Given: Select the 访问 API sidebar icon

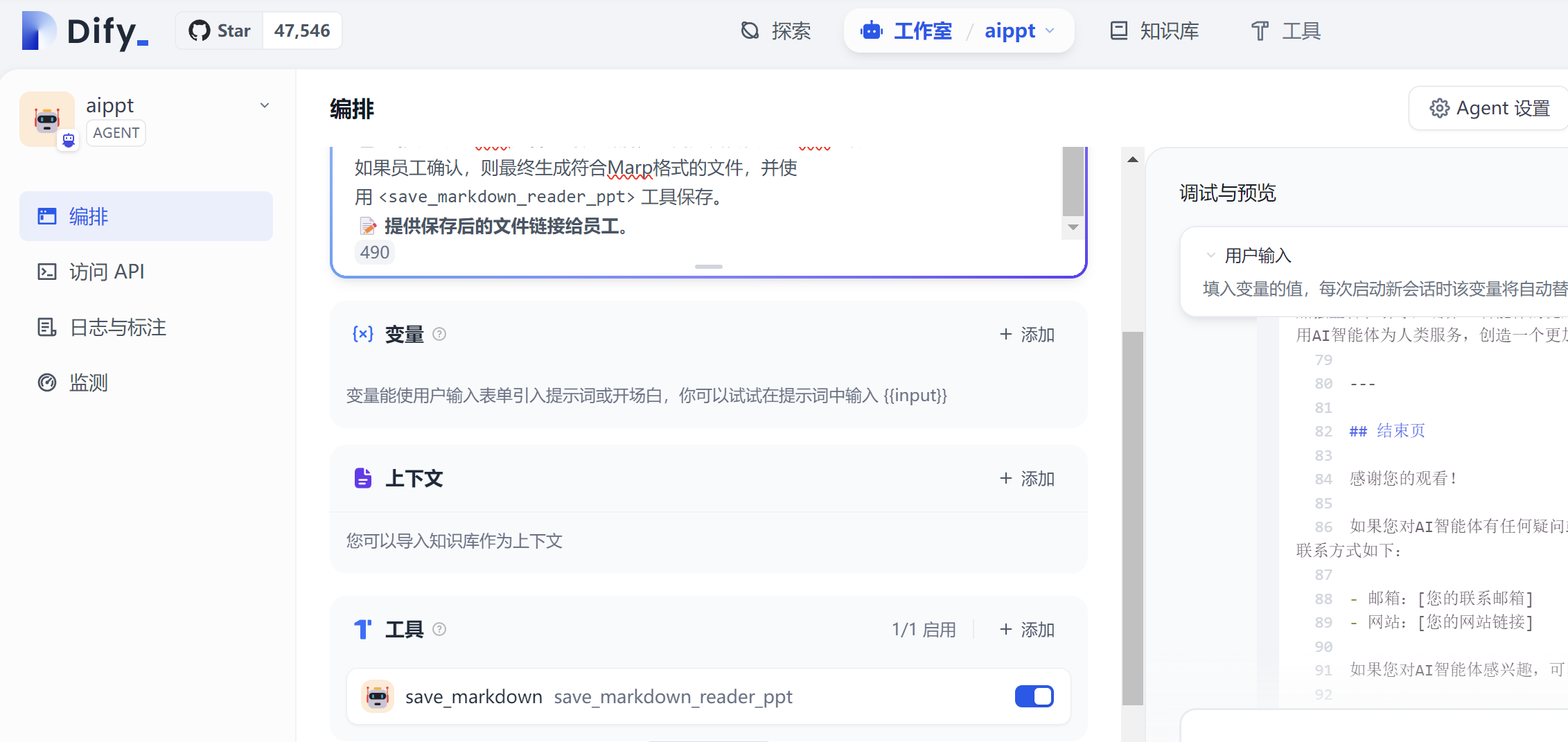Looking at the screenshot, I should [46, 271].
